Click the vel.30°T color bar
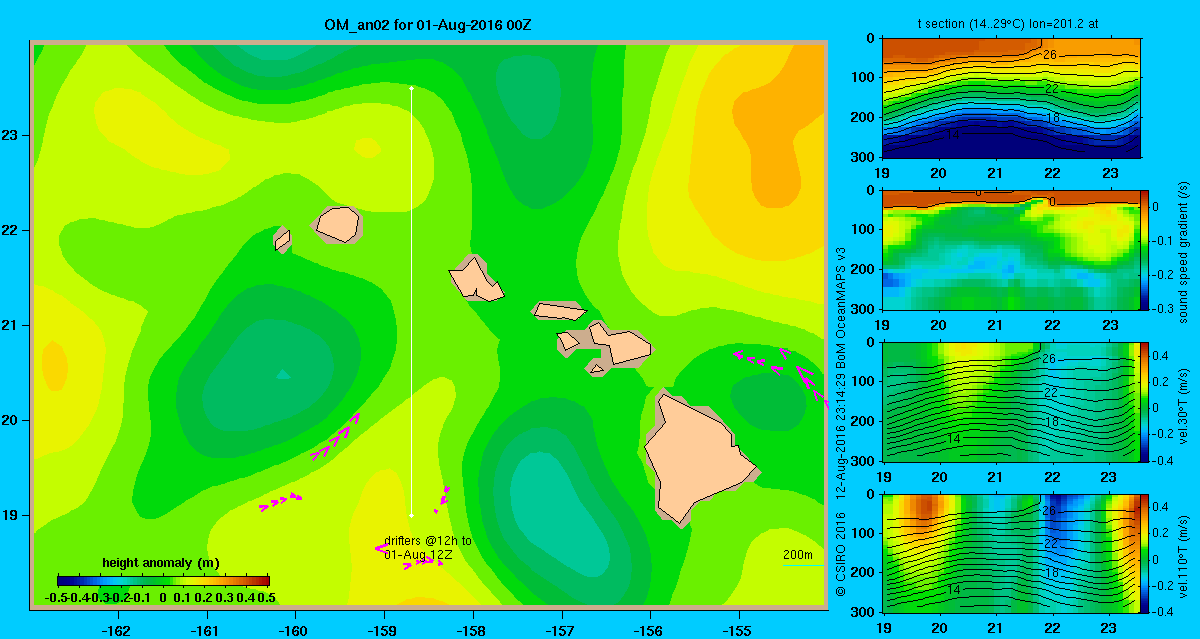 tap(1144, 401)
